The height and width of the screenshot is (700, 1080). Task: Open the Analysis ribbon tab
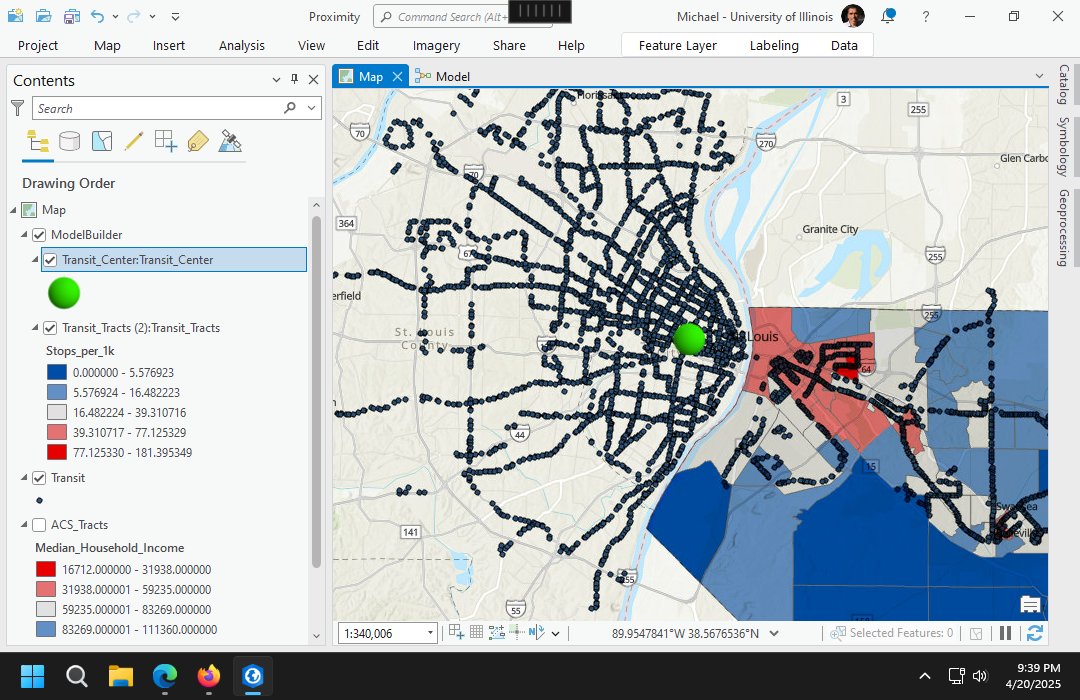242,45
